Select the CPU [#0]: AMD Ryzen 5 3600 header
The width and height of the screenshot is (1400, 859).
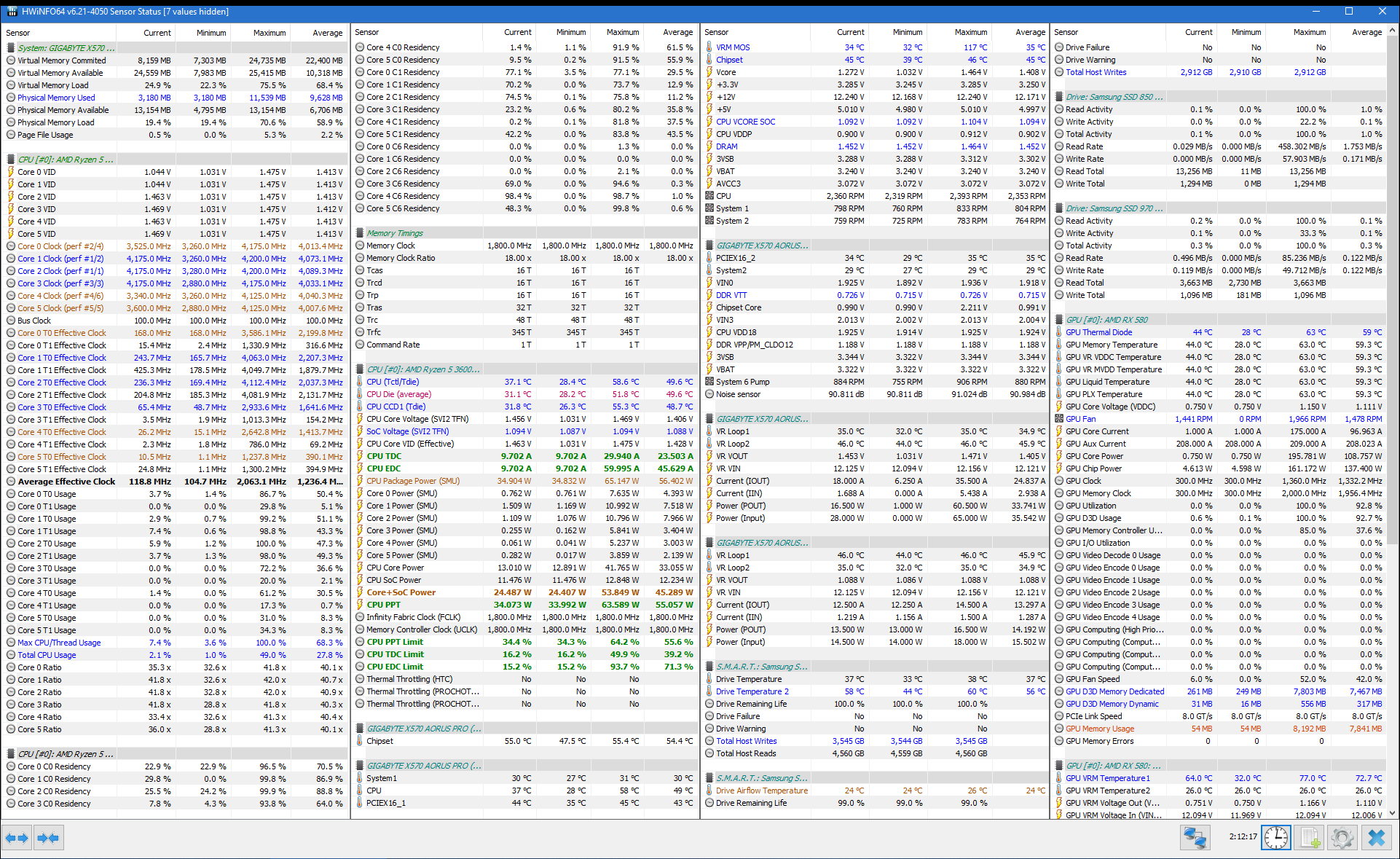coord(524,369)
